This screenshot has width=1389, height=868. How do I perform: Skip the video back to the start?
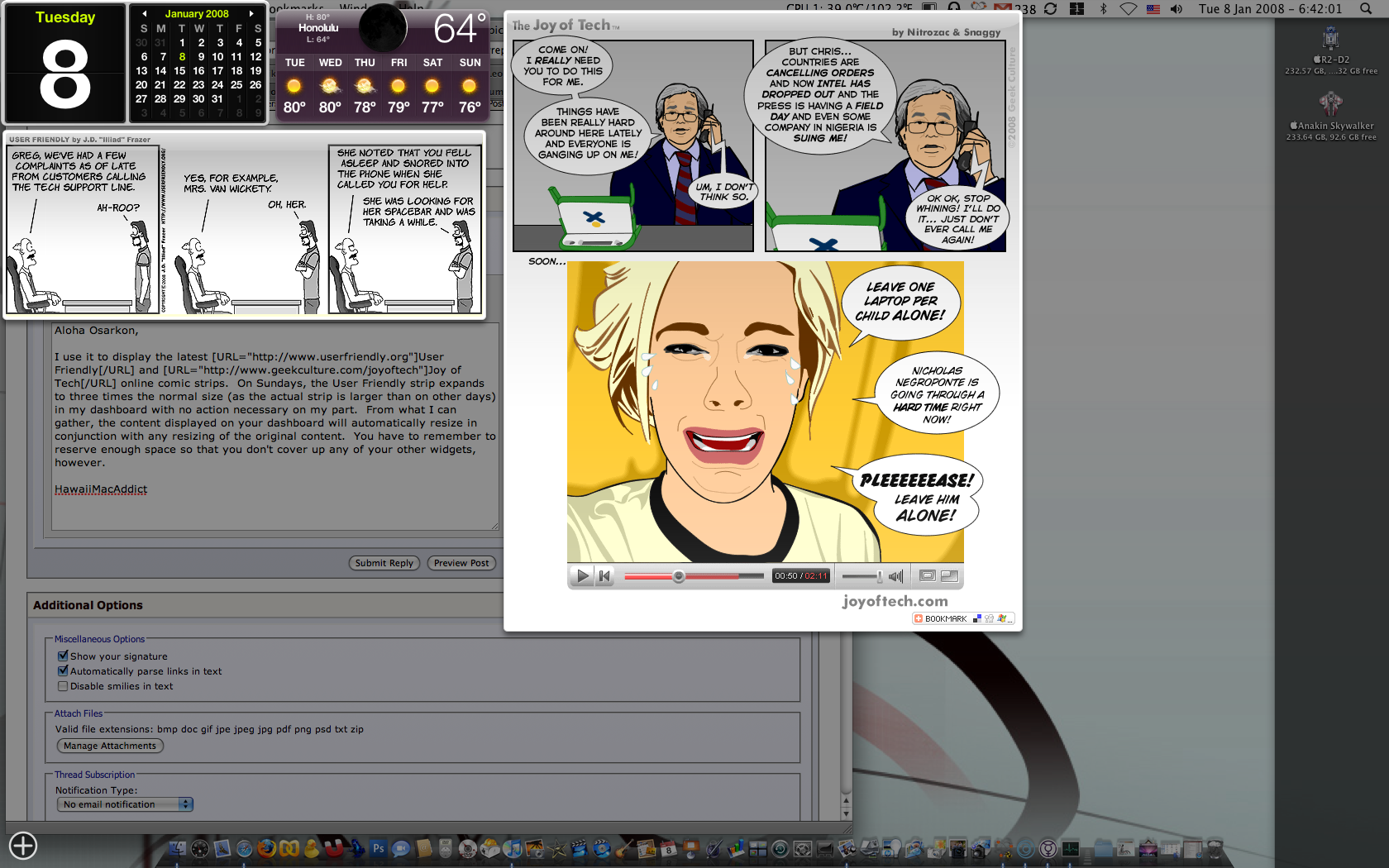tap(604, 576)
